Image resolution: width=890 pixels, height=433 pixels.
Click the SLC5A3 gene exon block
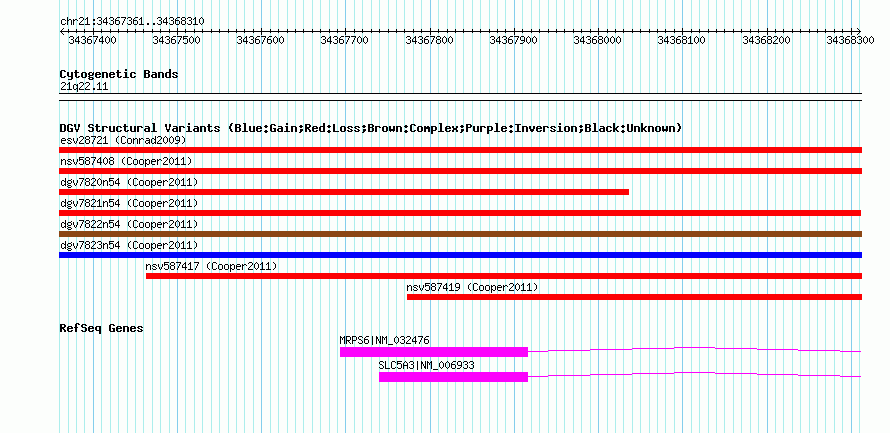coord(454,377)
